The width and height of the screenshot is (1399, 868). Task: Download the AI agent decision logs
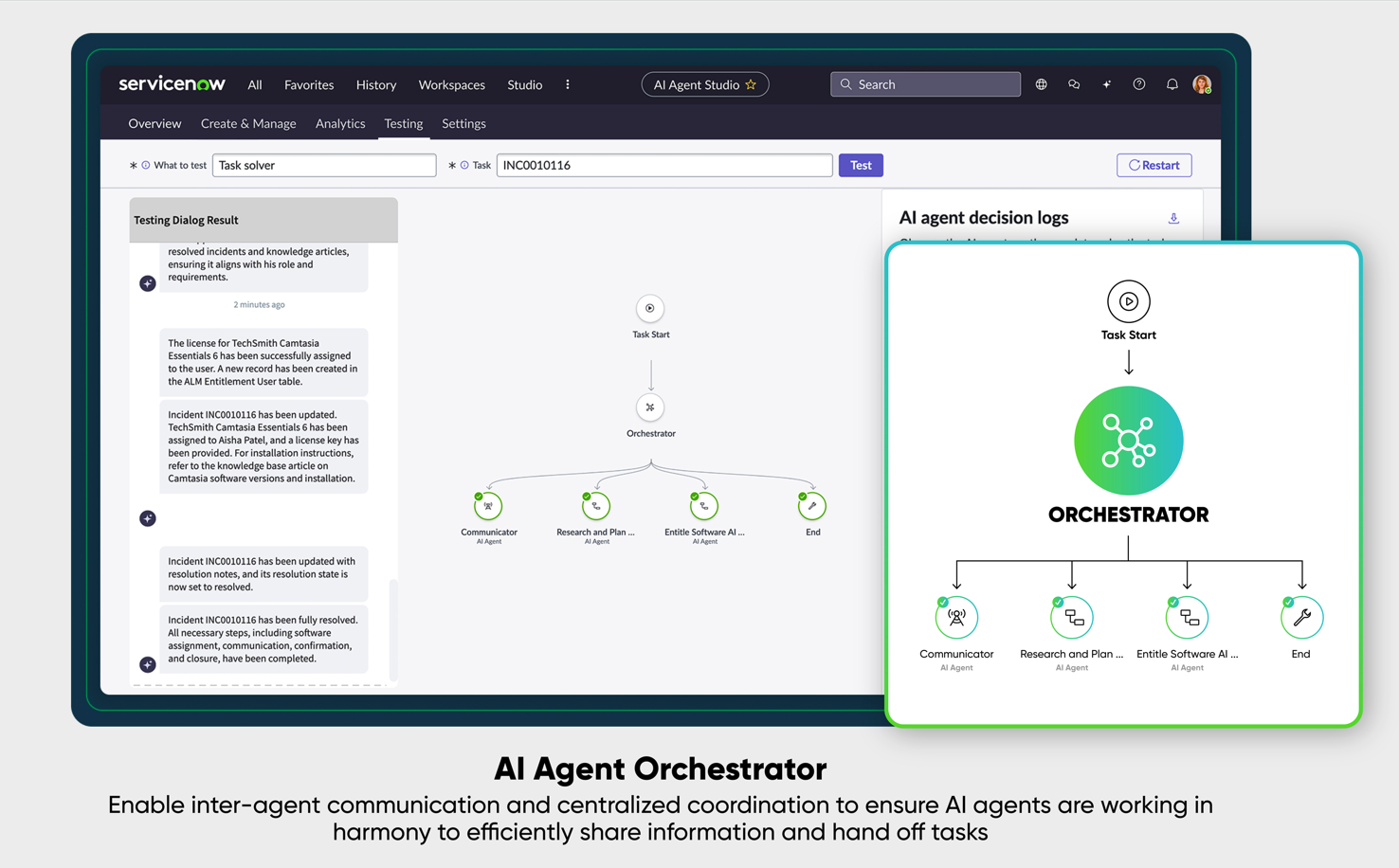pos(1173,218)
